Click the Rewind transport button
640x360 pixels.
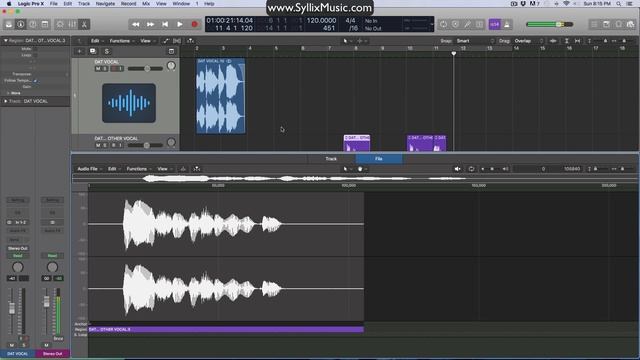[136, 24]
